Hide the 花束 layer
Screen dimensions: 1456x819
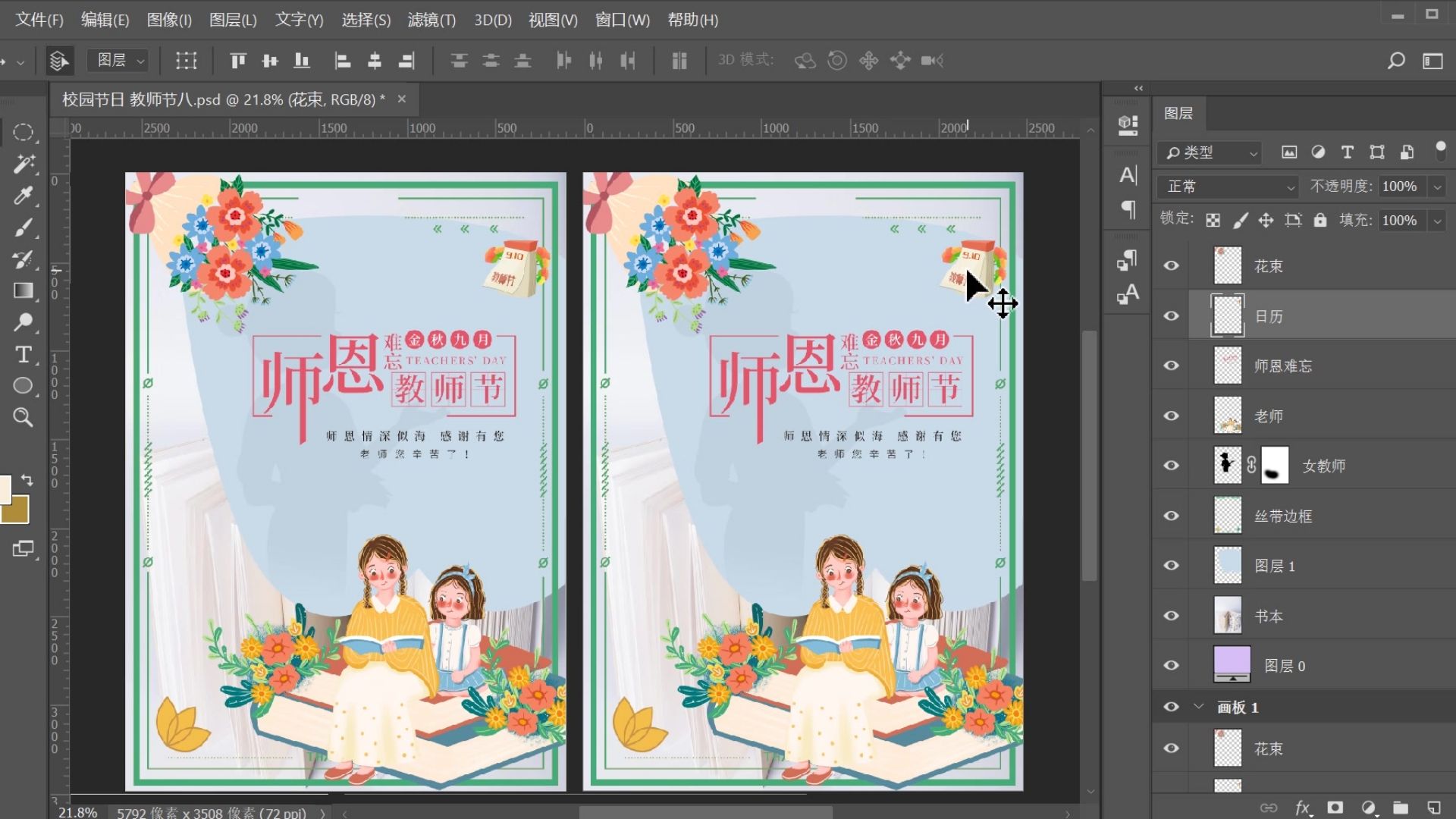click(1171, 265)
